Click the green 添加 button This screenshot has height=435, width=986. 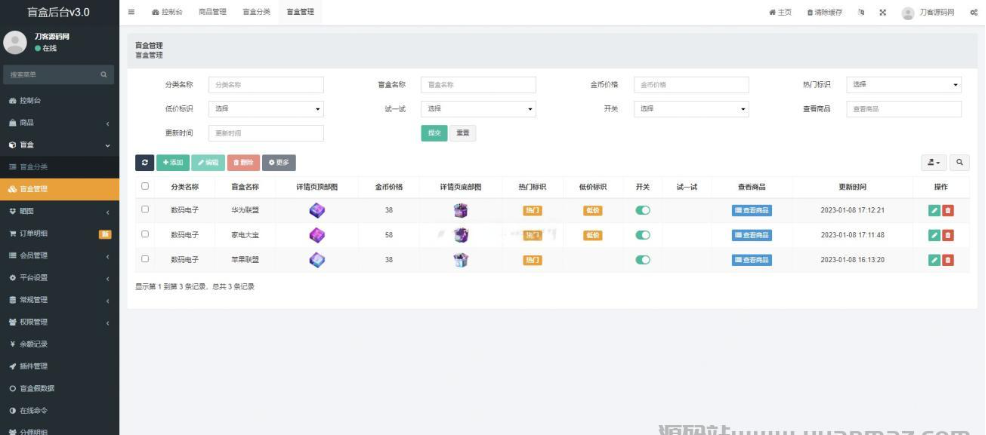click(x=173, y=163)
